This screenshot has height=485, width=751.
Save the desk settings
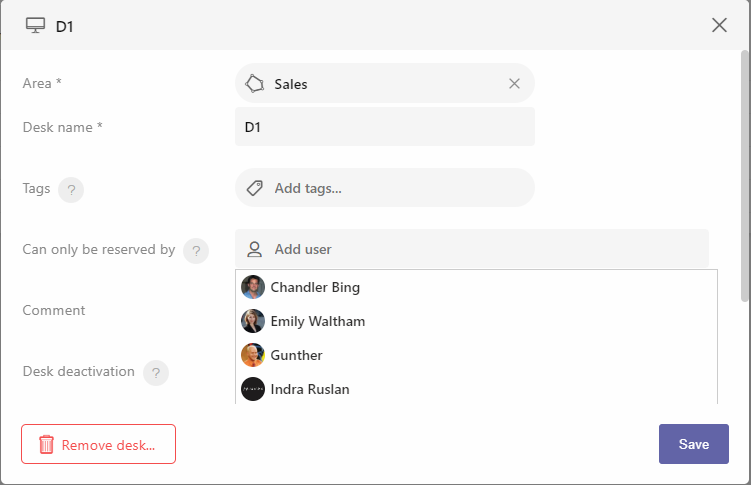[694, 444]
